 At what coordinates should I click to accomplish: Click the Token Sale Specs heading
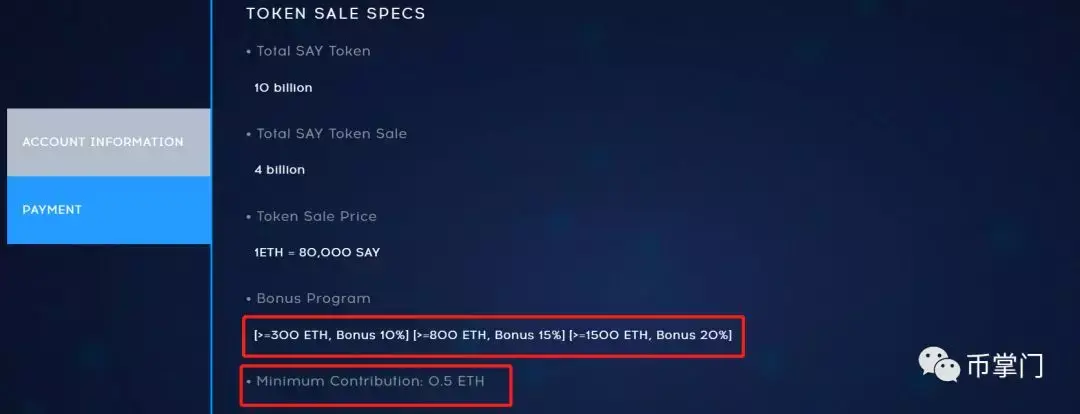(336, 14)
